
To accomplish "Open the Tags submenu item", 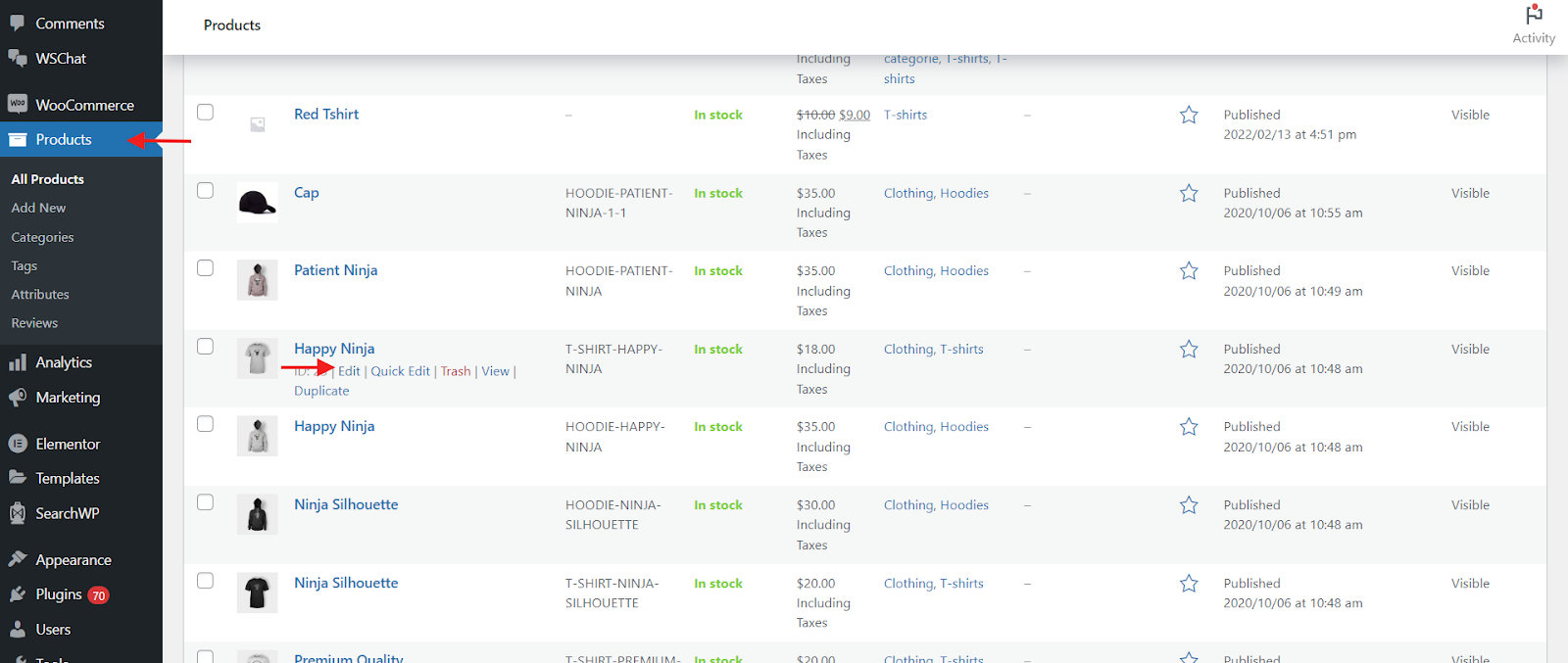I will 24,265.
